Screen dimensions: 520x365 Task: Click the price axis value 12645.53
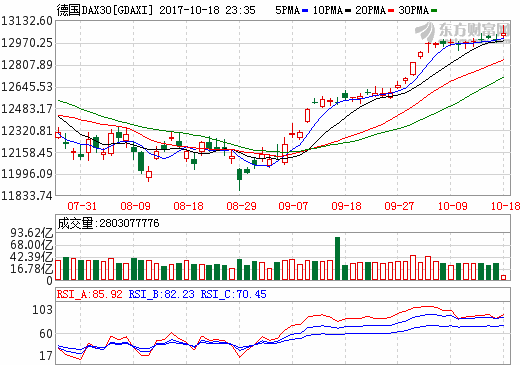point(27,87)
